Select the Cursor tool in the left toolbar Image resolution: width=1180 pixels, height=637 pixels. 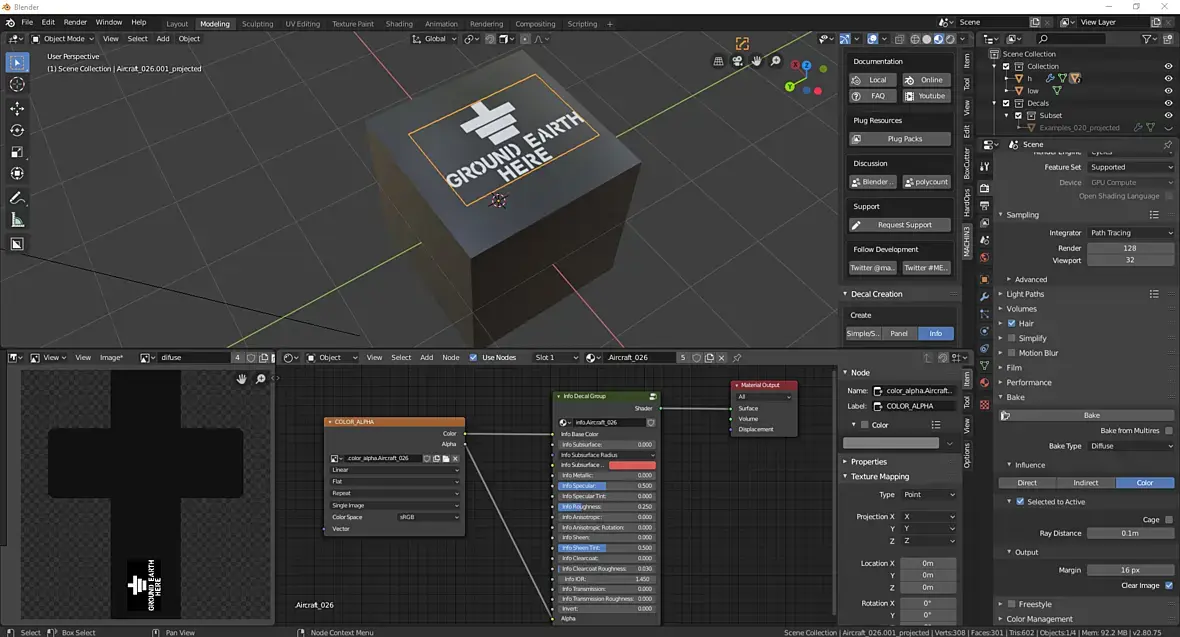17,85
